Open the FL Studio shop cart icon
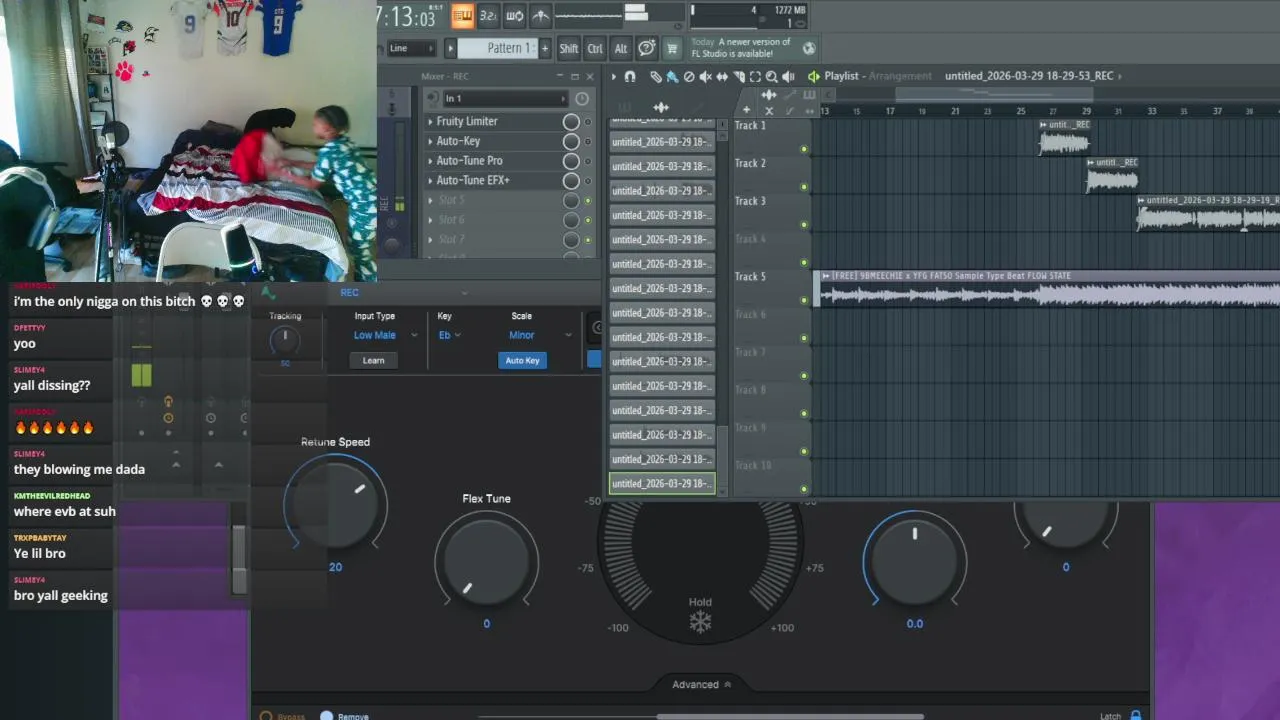 (x=672, y=48)
